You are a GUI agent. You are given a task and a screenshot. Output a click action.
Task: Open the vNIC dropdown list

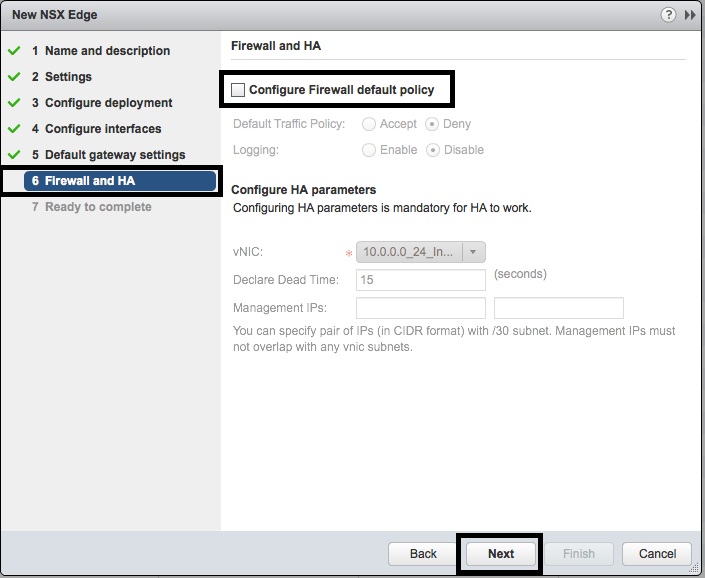[474, 253]
